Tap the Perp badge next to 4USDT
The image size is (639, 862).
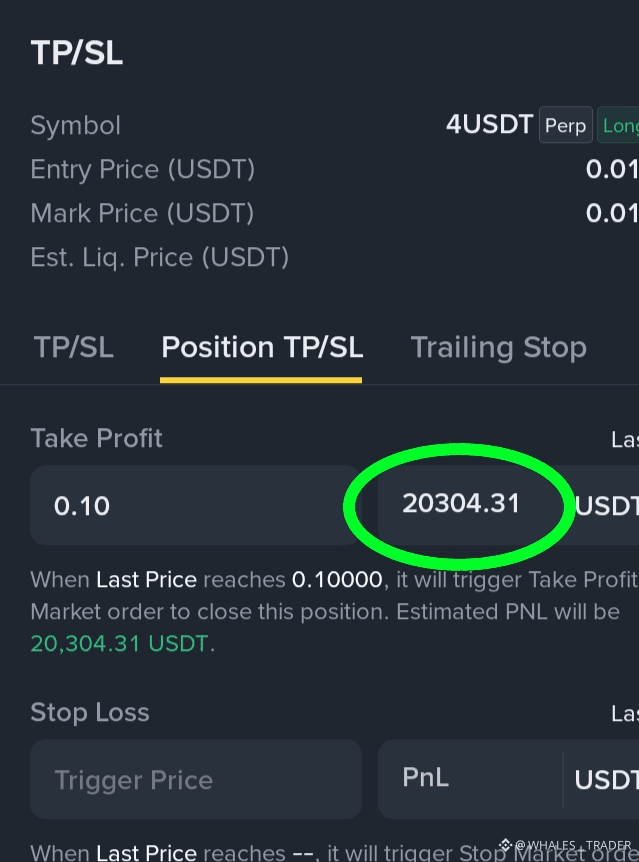(x=565, y=125)
